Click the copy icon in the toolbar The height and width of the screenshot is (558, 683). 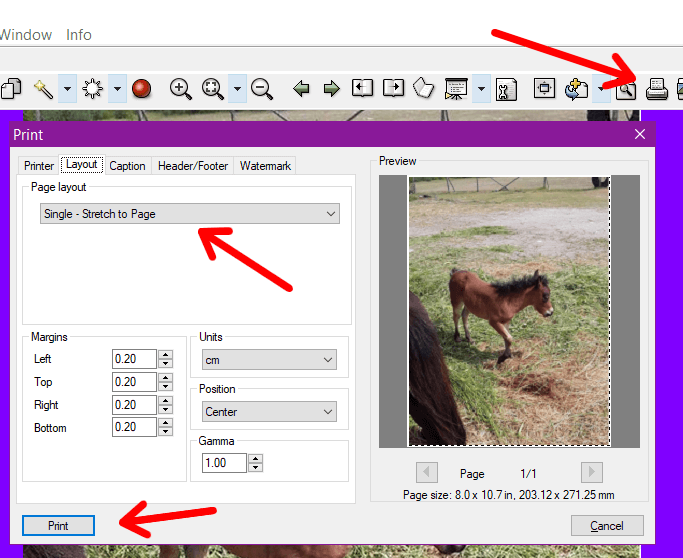11,89
